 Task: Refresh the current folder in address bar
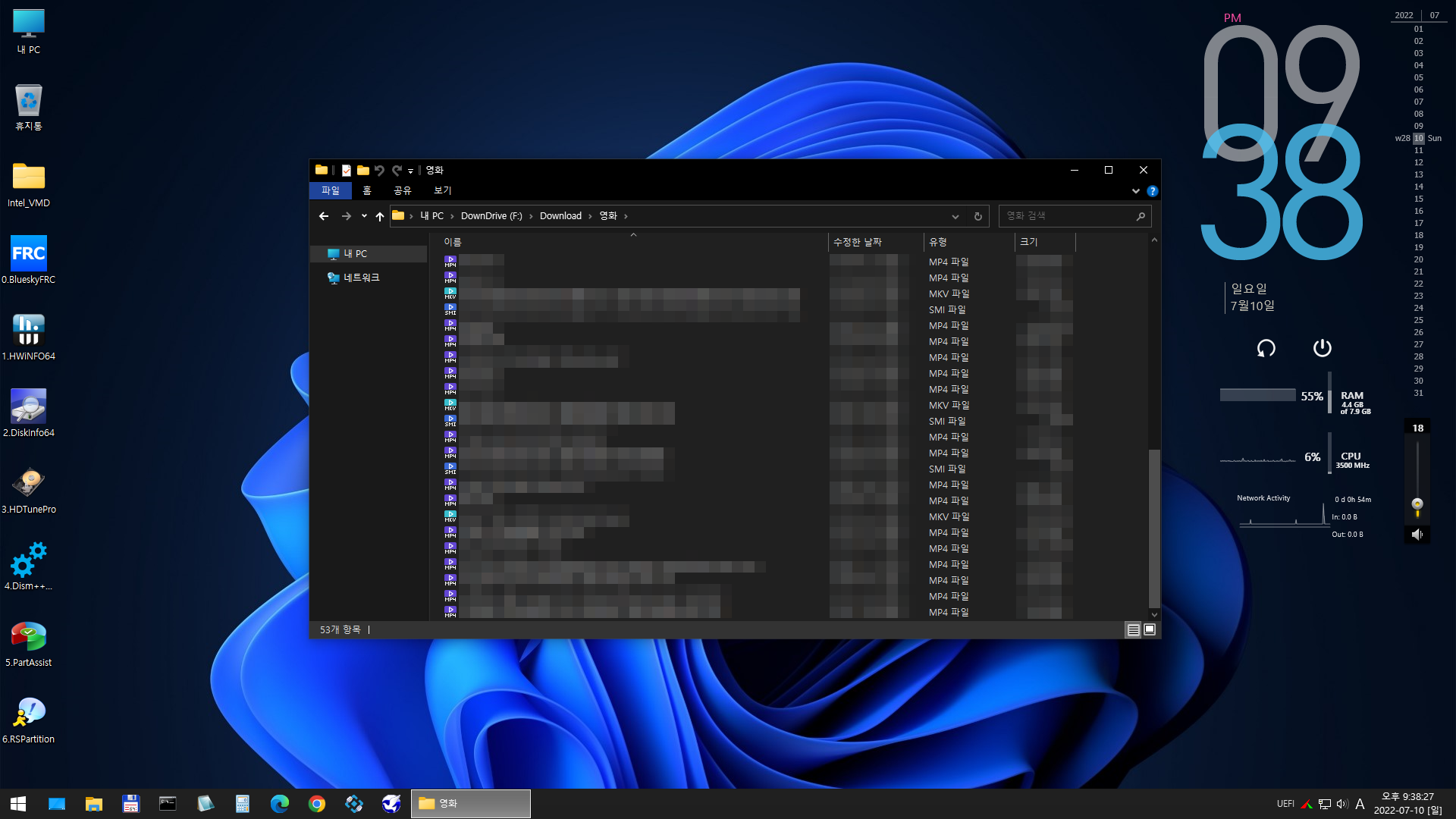[978, 216]
